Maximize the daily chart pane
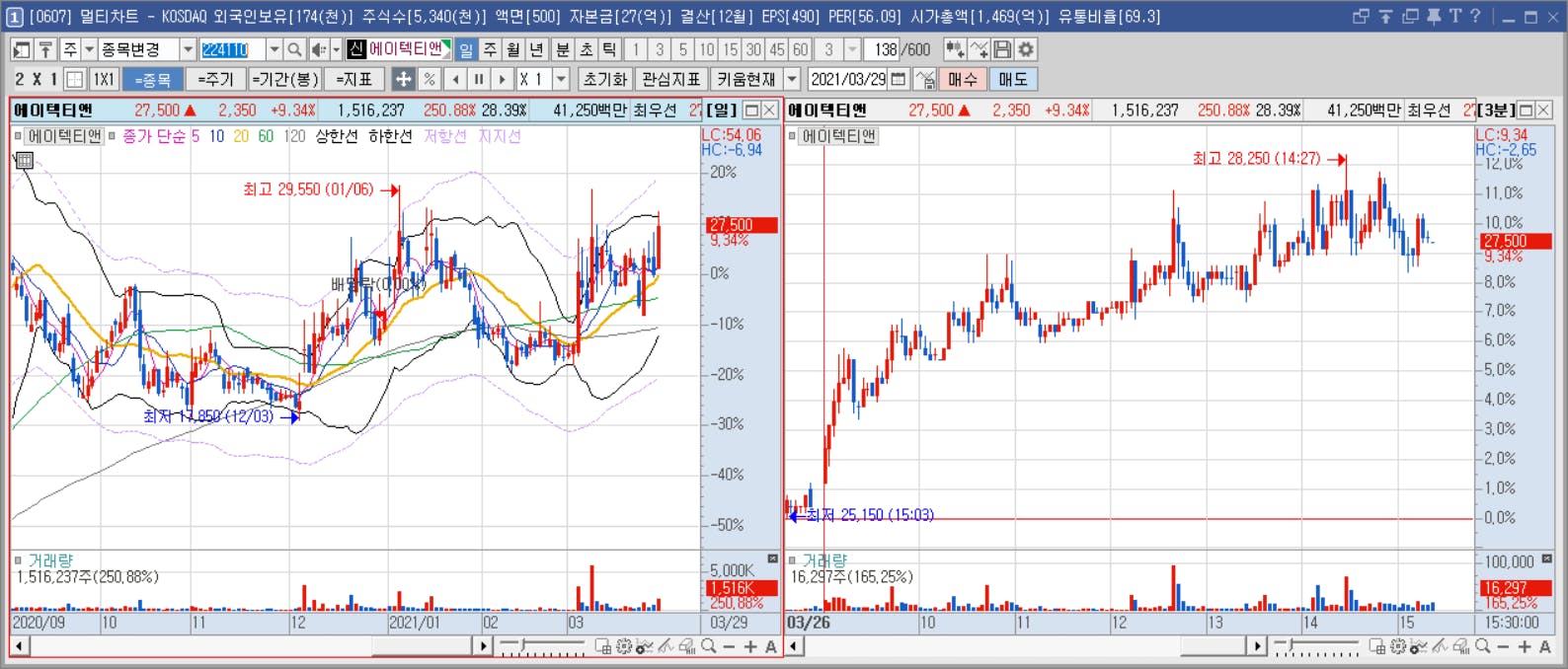Image resolution: width=1568 pixels, height=669 pixels. click(751, 111)
